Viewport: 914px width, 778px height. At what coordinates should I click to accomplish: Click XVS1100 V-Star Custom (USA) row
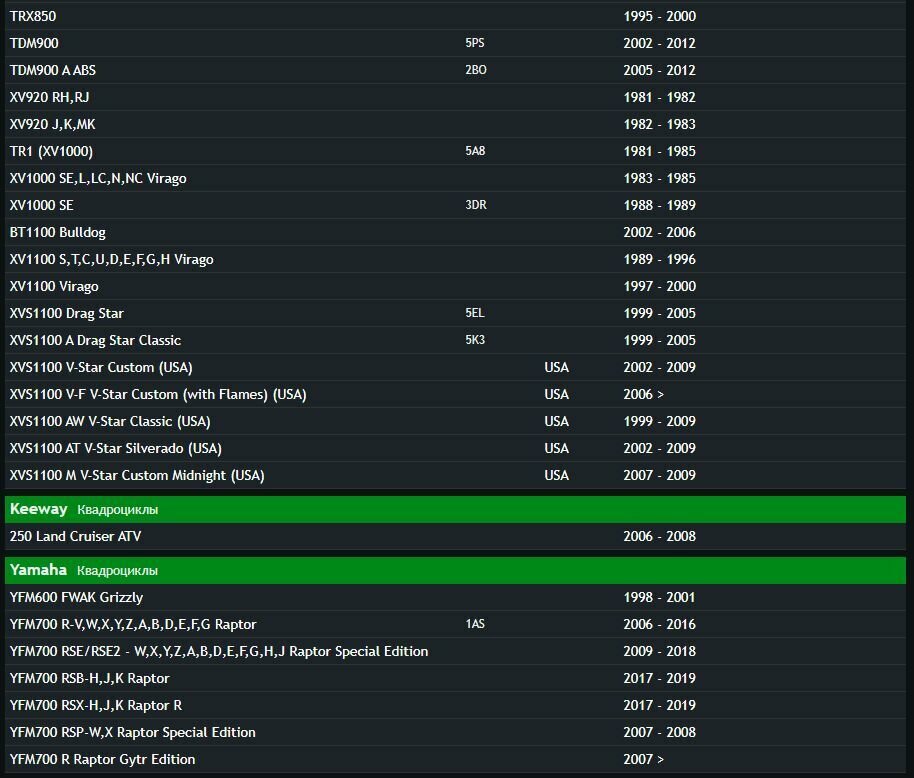[455, 368]
